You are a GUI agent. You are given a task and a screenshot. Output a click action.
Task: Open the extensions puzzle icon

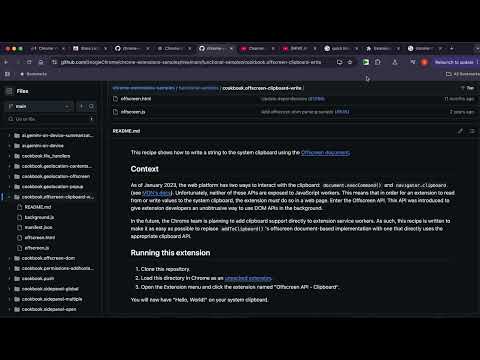(377, 62)
